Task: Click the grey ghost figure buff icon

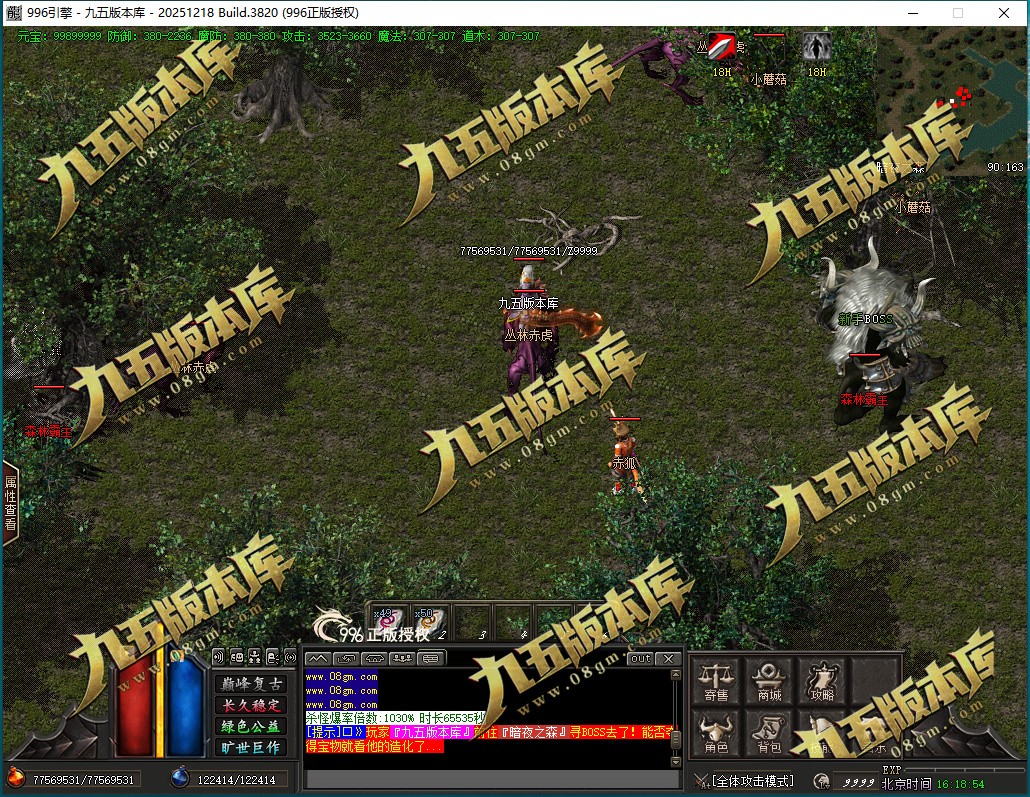Action: click(817, 47)
